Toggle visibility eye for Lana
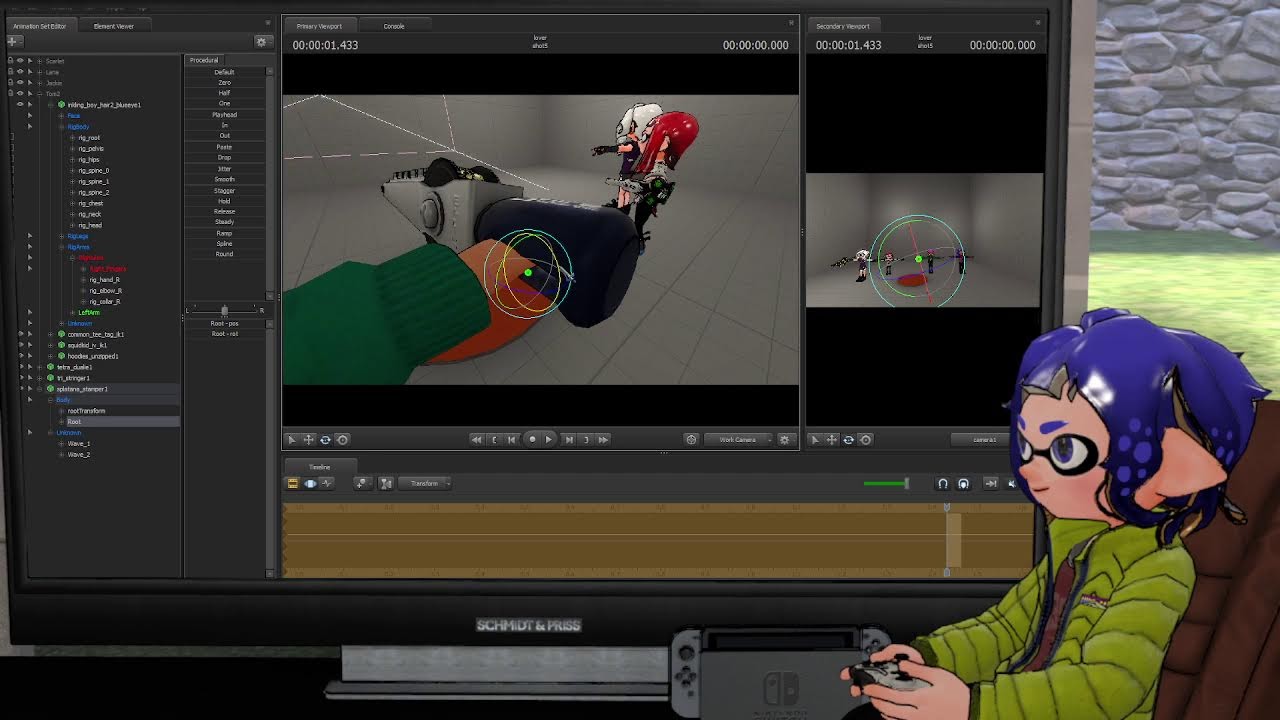The image size is (1280, 720). 20,72
